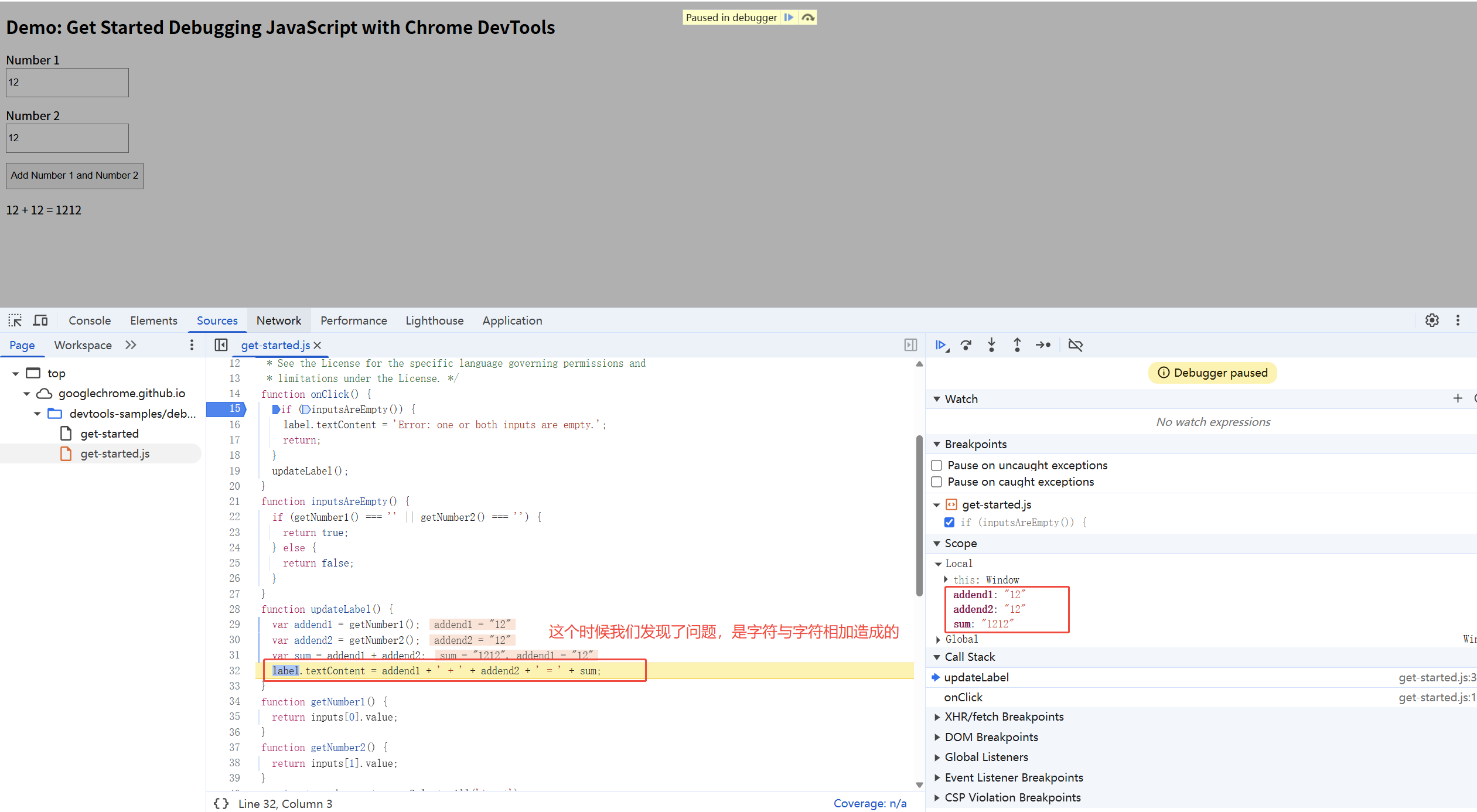The height and width of the screenshot is (812, 1477).
Task: Uncheck the inputsAreEmpty breakpoint checkbox
Action: coord(949,522)
